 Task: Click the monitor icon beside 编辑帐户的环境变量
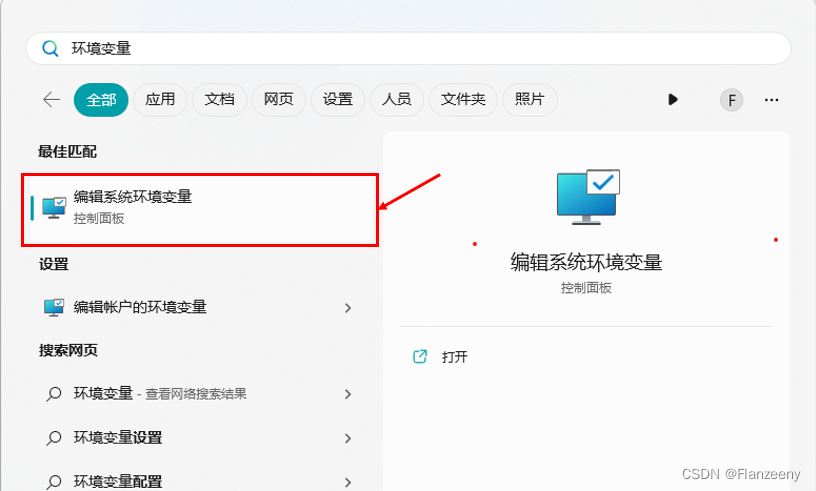coord(54,308)
